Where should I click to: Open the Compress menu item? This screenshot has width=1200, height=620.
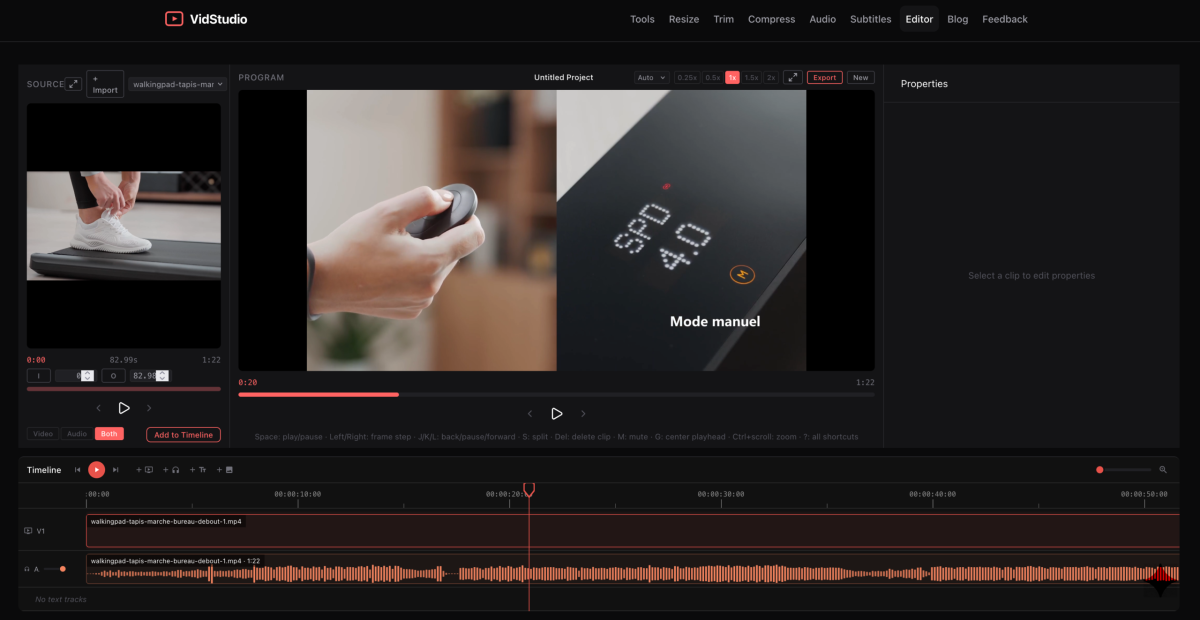(x=771, y=19)
